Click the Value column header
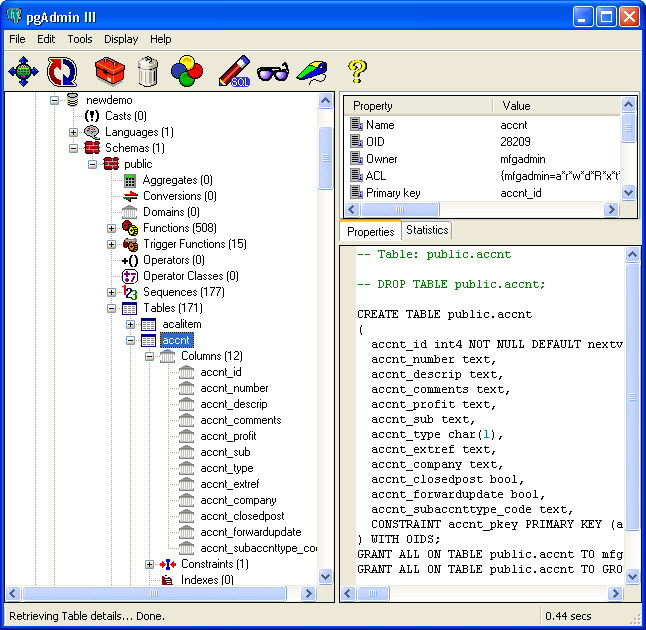Image resolution: width=646 pixels, height=630 pixels. click(x=557, y=106)
